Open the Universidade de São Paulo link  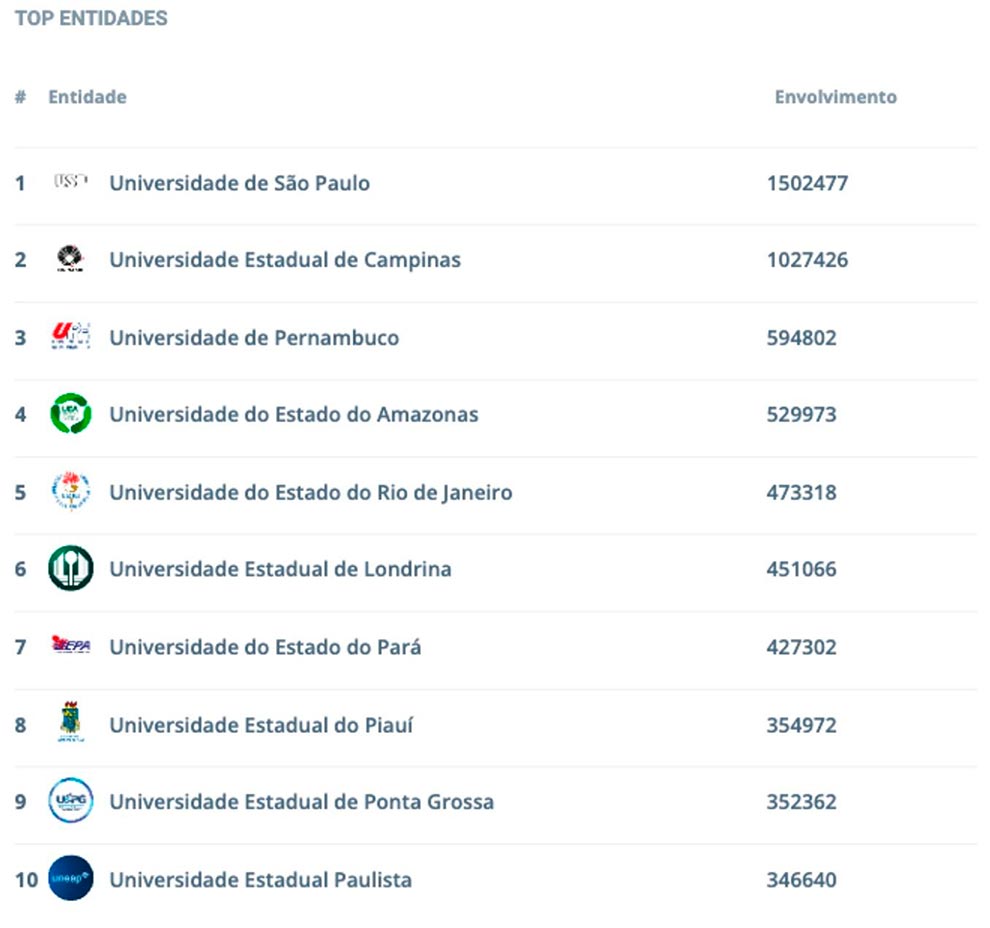tap(239, 183)
